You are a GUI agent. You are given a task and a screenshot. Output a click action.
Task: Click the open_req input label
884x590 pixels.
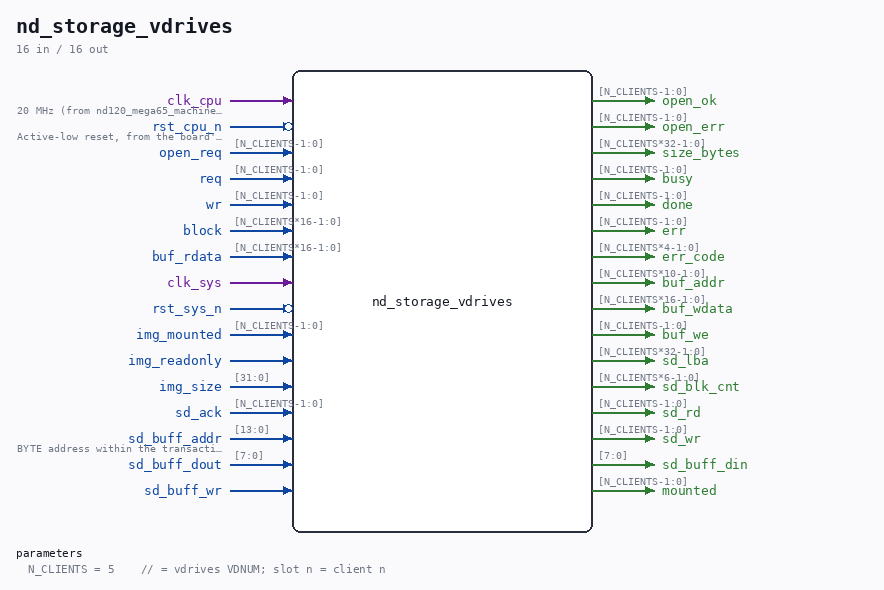191,152
